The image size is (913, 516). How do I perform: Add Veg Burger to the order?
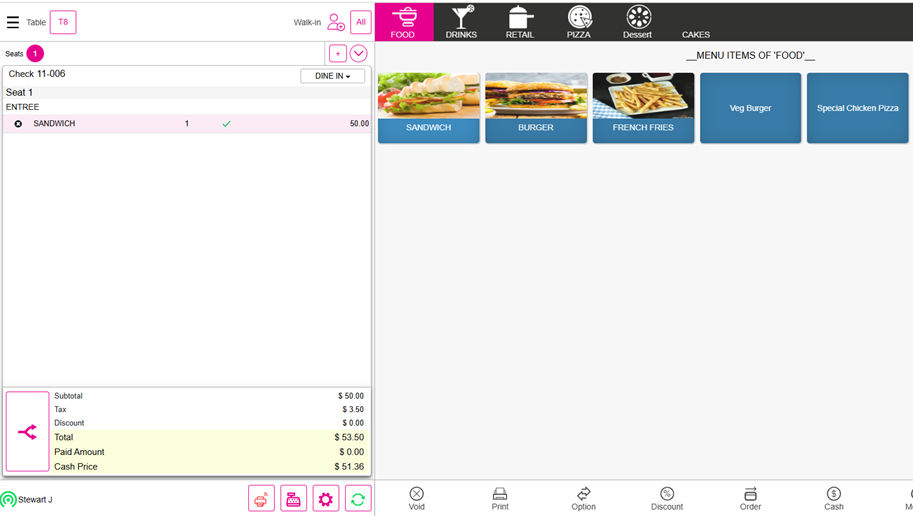pyautogui.click(x=750, y=108)
